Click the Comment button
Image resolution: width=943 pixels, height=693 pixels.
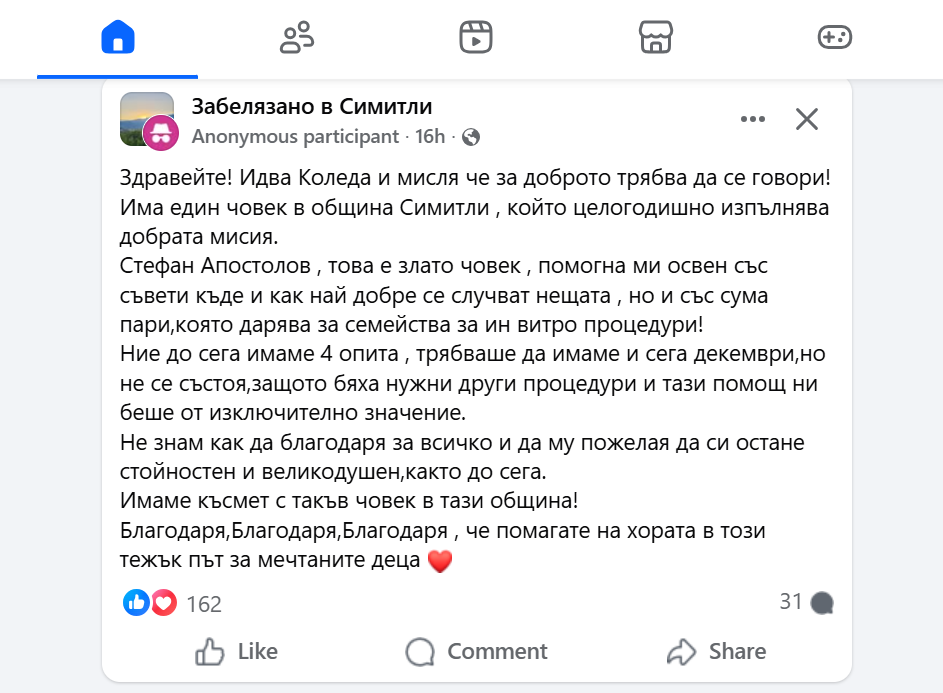pyautogui.click(x=477, y=652)
